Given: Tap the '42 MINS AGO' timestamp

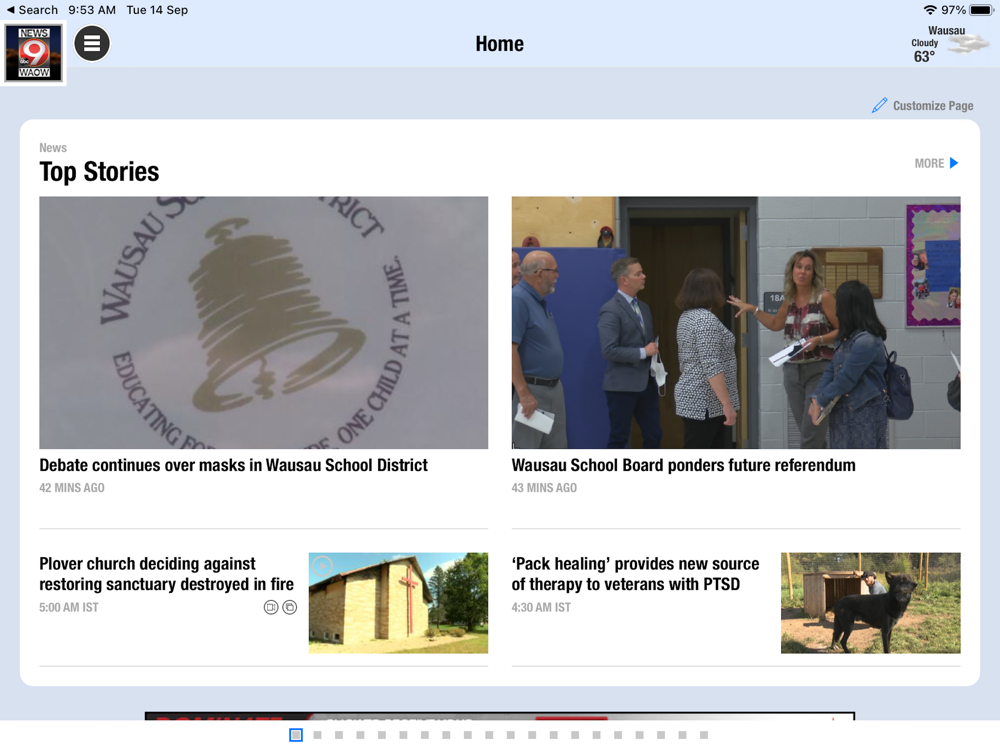Looking at the screenshot, I should pyautogui.click(x=72, y=488).
